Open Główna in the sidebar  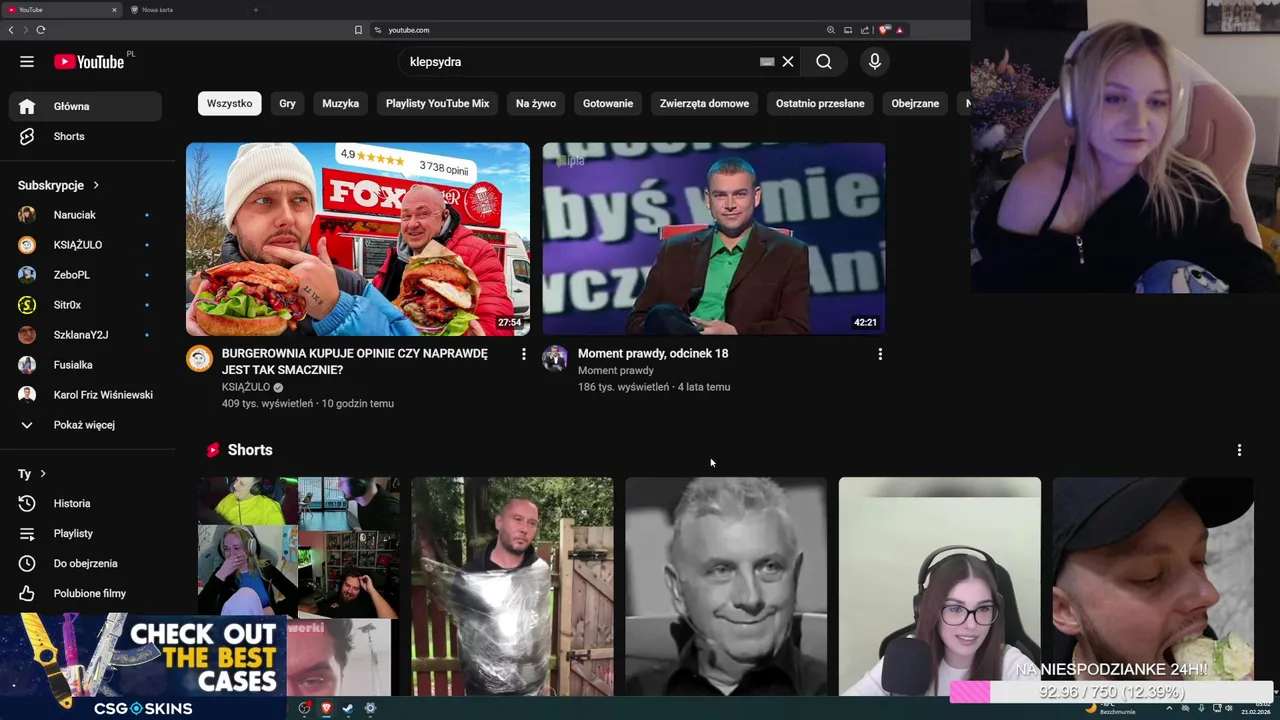point(85,106)
